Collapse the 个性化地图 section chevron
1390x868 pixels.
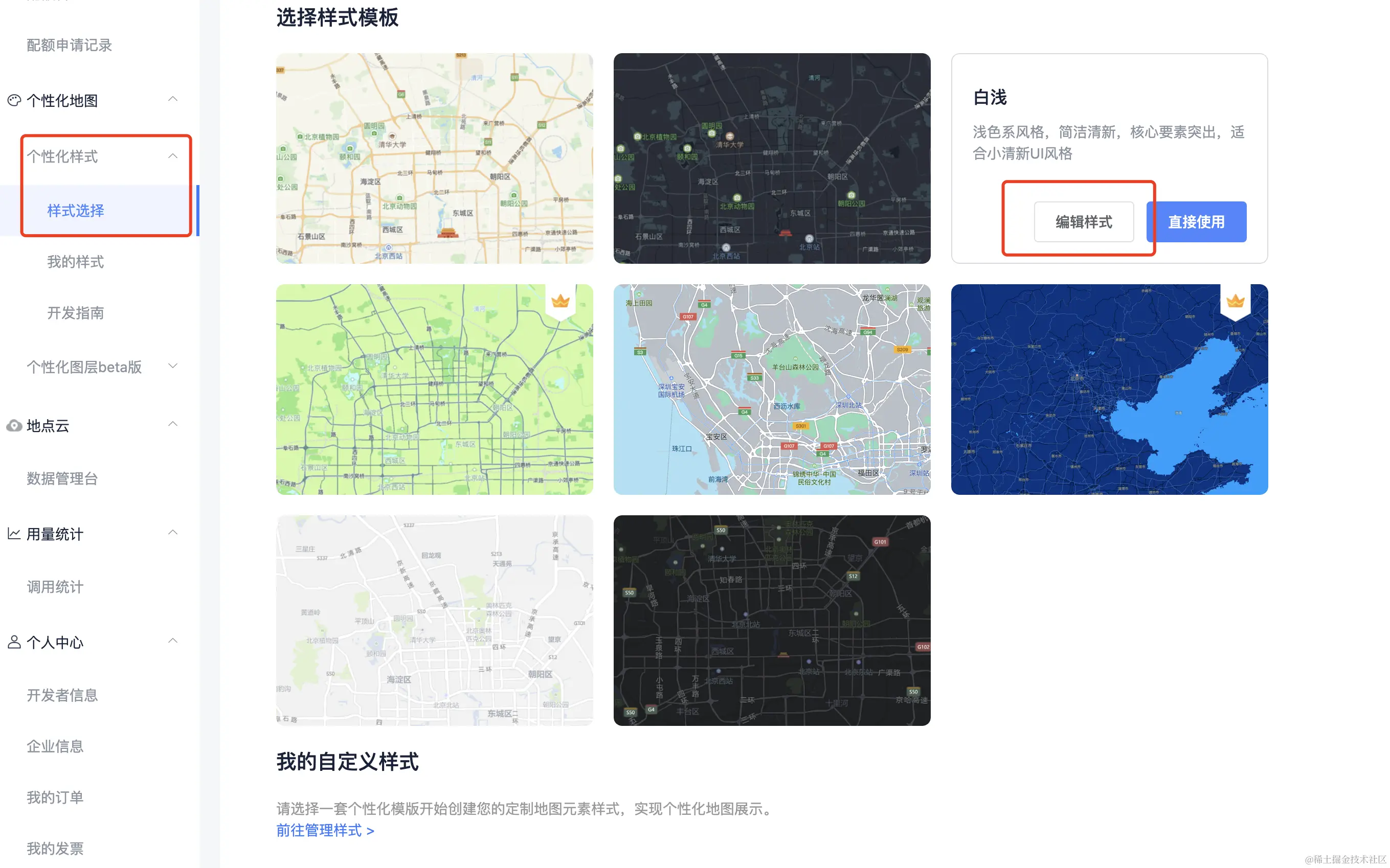(172, 99)
